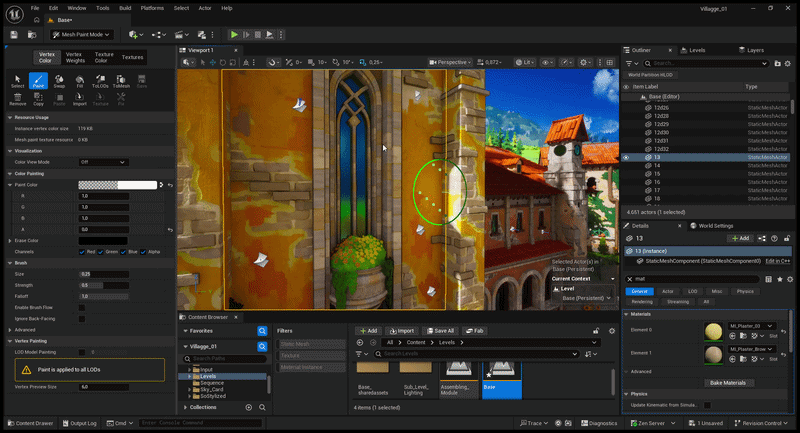The image size is (800, 433).
Task: Collapse the Resource Usage section
Action: 10,117
